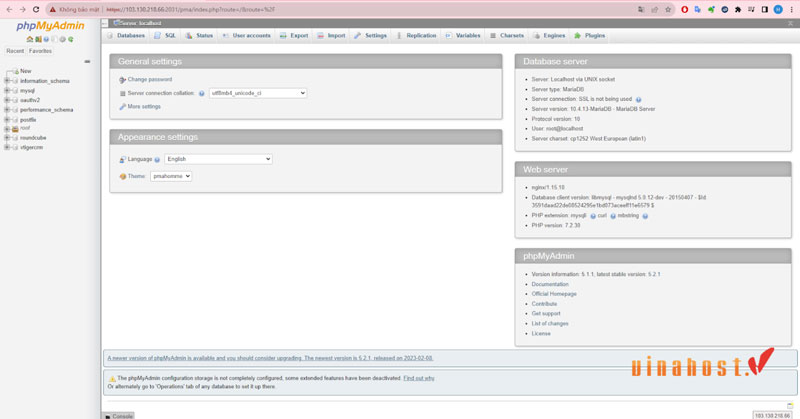
Task: Click the not-secure warning icon in address bar
Action: tap(53, 10)
